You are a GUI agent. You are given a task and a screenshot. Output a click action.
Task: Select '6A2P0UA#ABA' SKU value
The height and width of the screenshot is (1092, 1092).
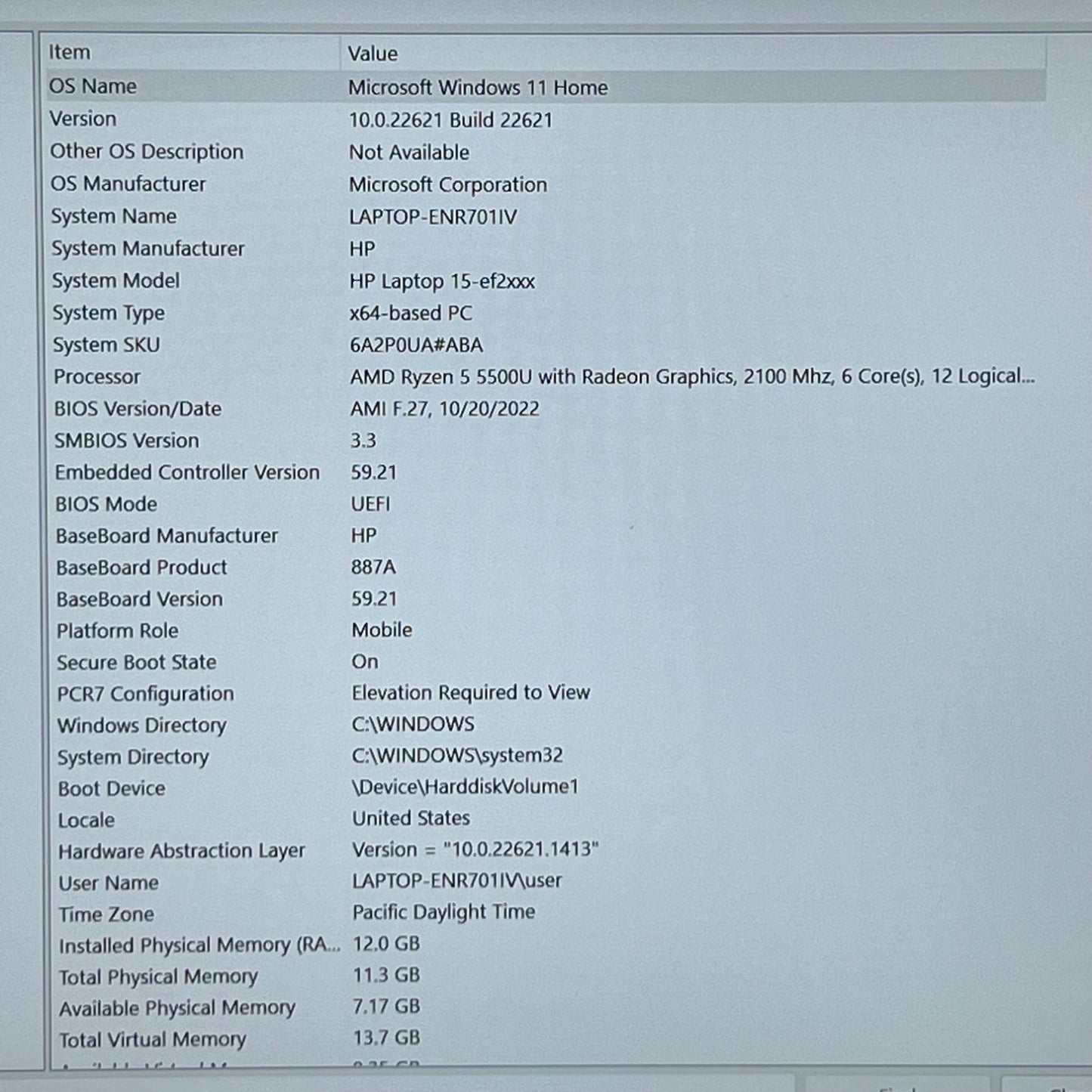416,345
